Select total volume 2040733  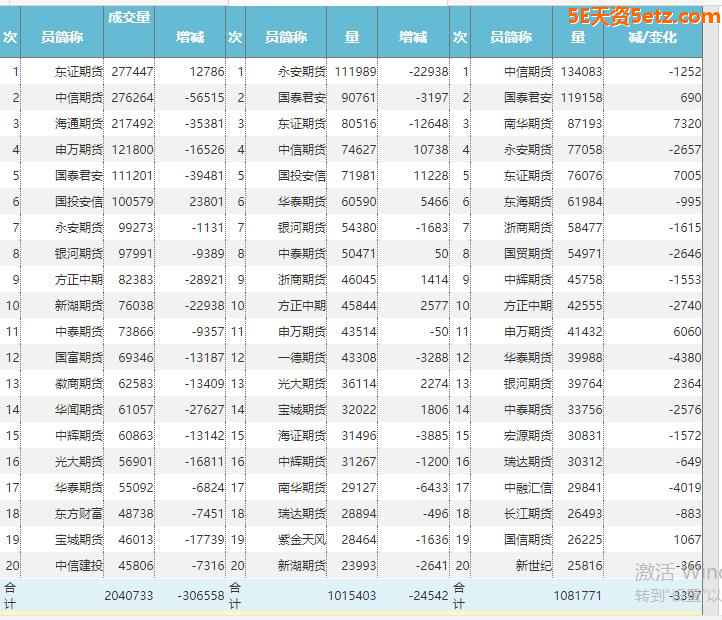pos(128,596)
